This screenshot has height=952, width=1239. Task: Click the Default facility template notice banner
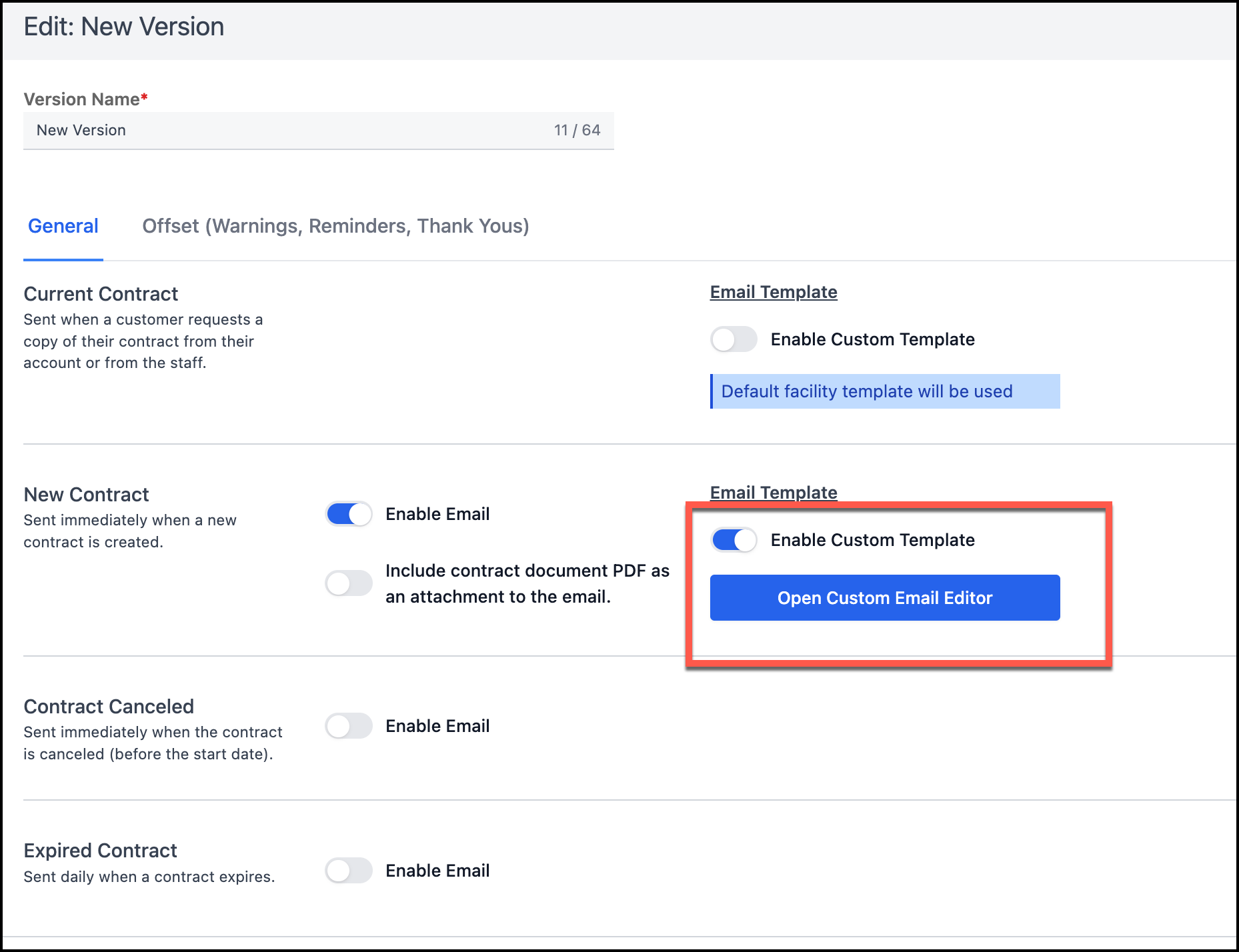tap(884, 391)
